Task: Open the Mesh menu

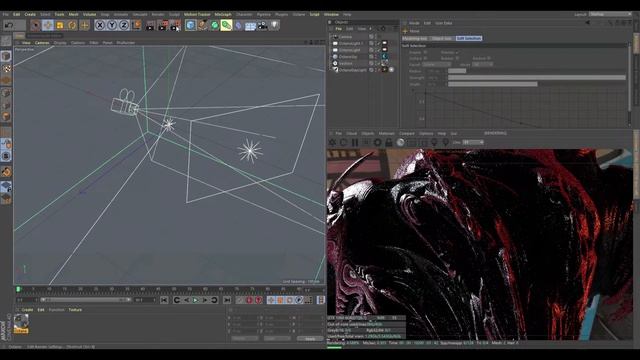Action: tap(73, 14)
